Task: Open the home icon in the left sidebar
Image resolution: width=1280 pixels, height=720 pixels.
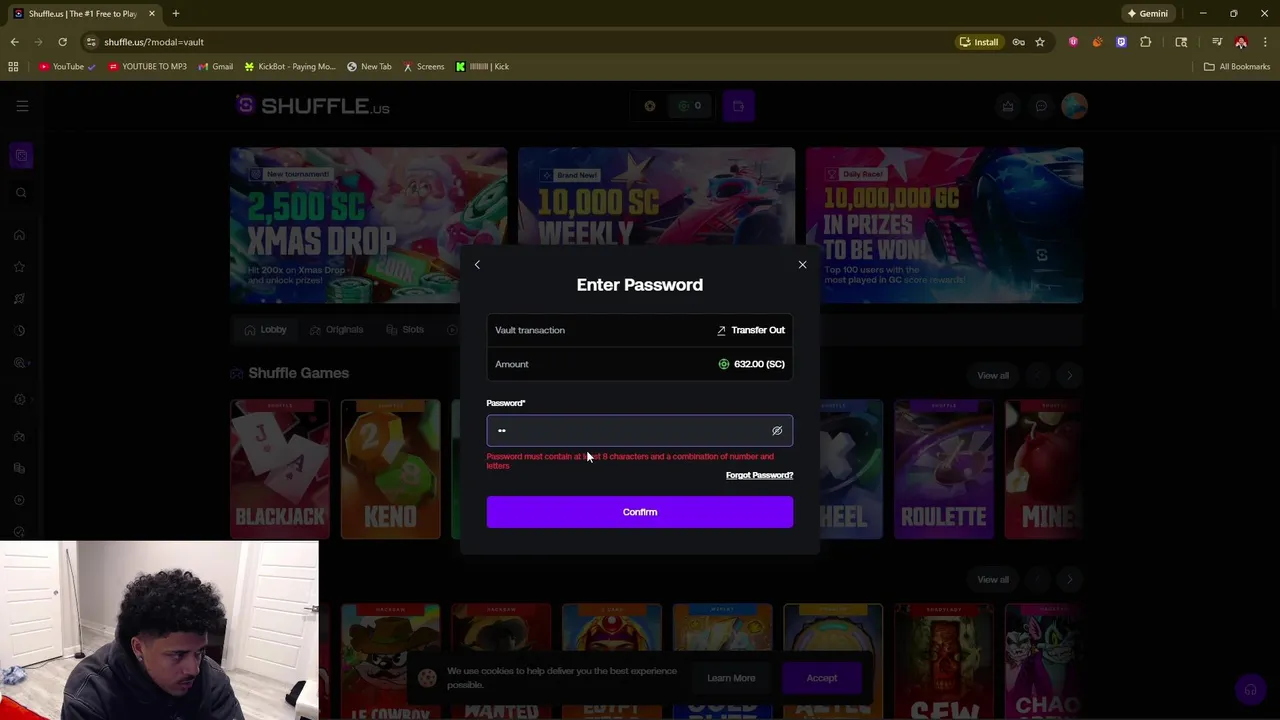Action: (19, 235)
